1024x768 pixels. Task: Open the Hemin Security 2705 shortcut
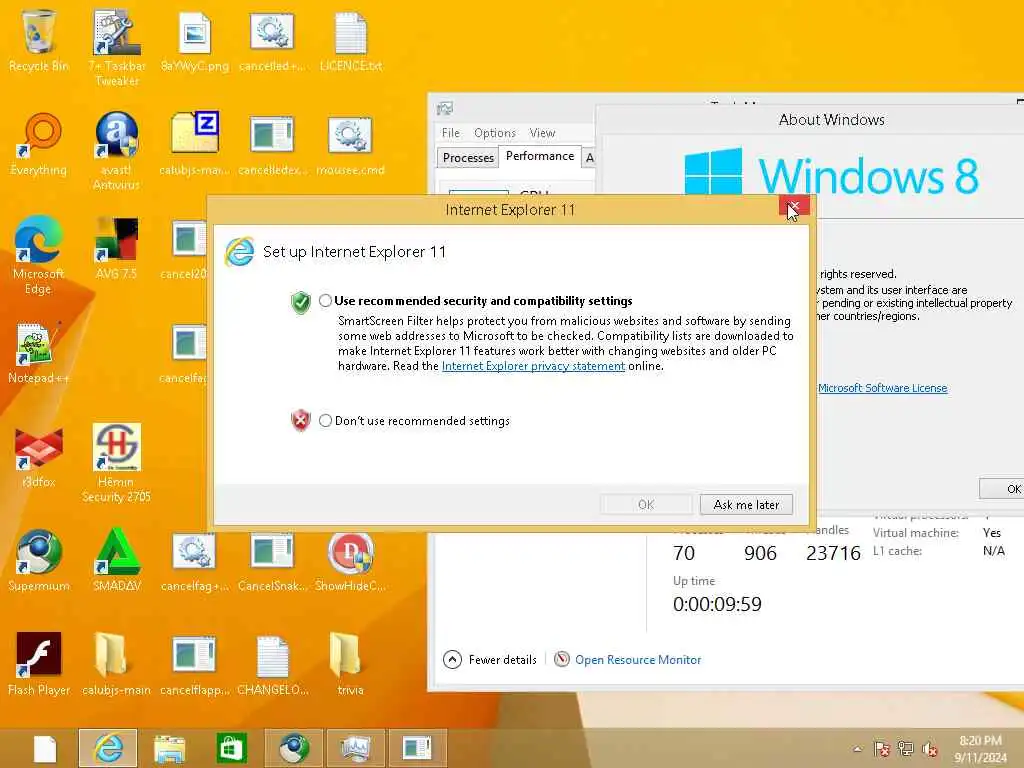(x=116, y=464)
